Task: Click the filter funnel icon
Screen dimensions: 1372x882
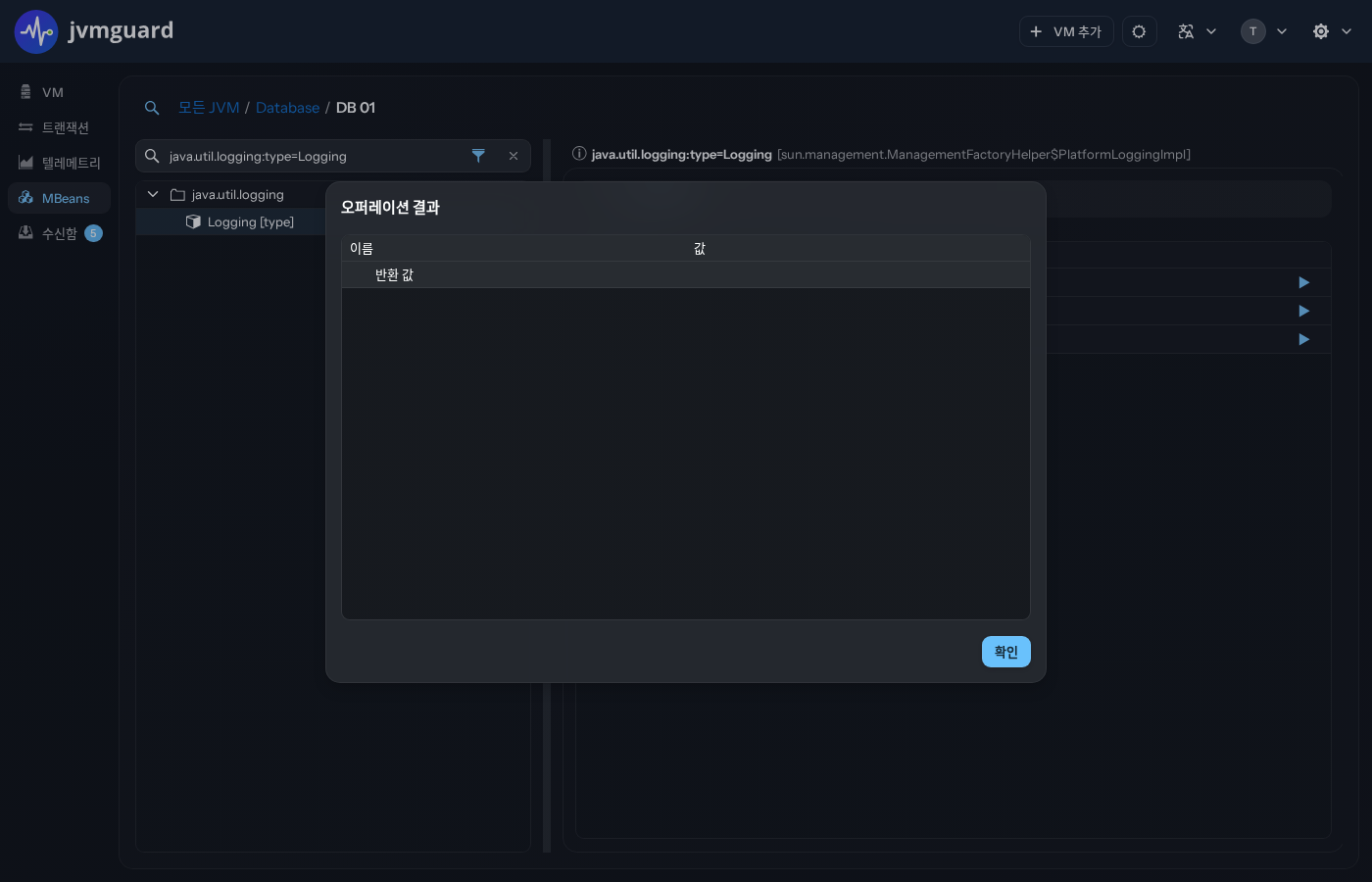Action: (478, 156)
